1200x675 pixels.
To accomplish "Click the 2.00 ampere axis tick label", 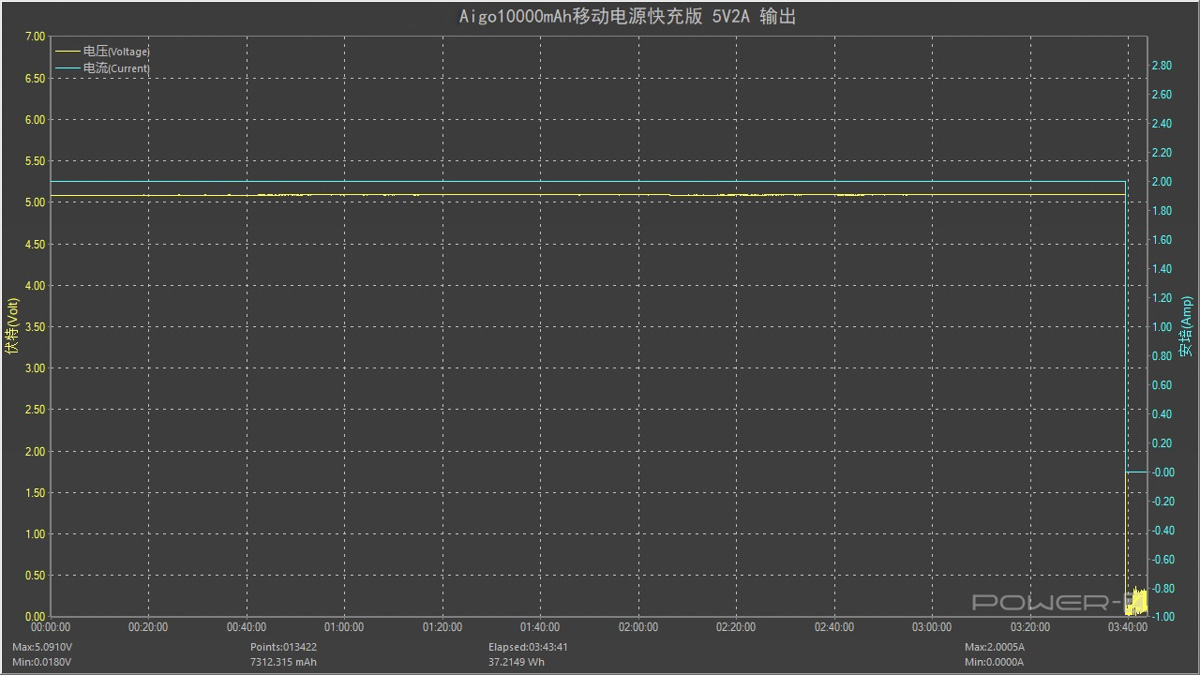I will tap(1161, 182).
